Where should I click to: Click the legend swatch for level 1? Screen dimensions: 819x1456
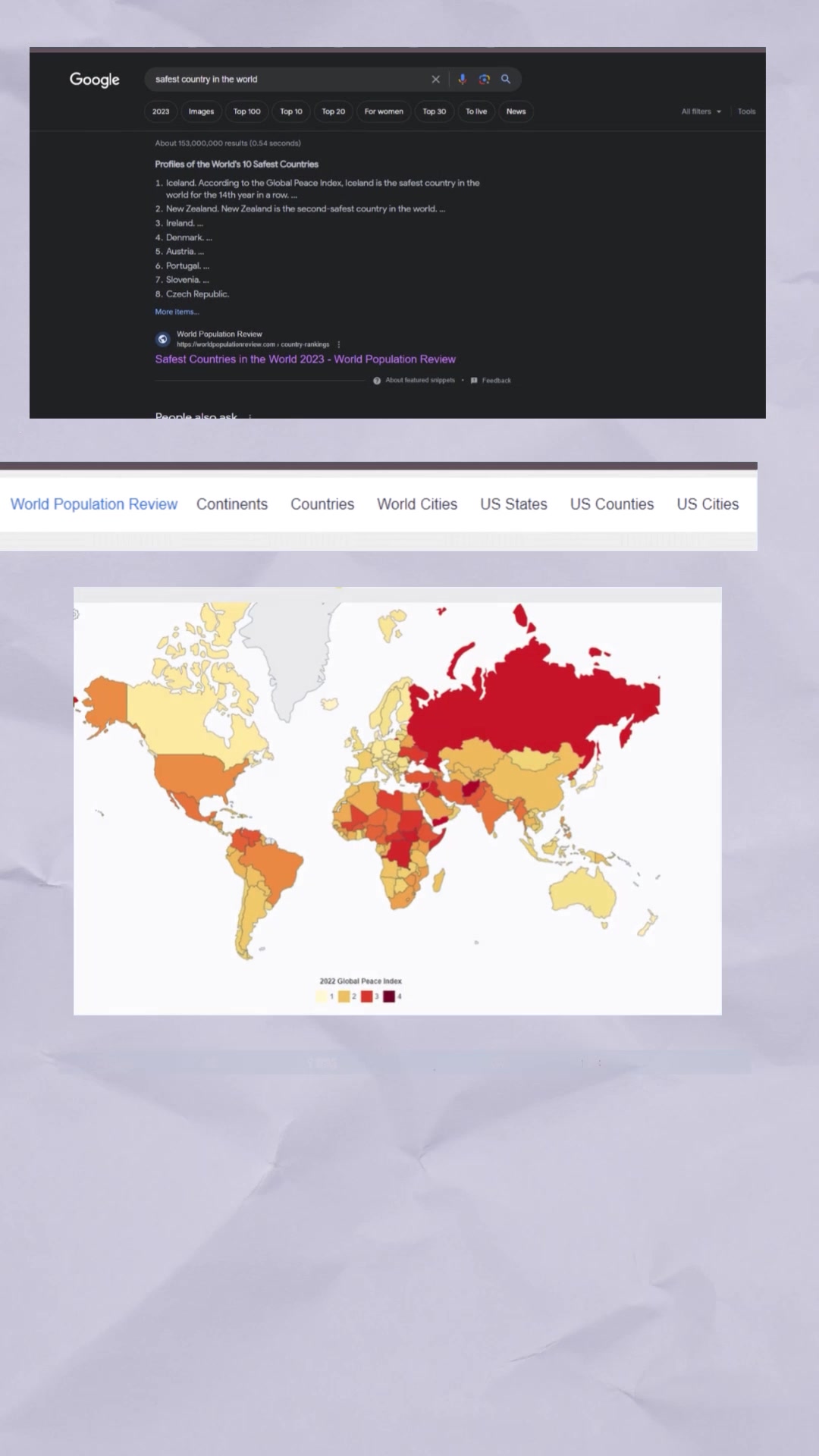click(322, 996)
